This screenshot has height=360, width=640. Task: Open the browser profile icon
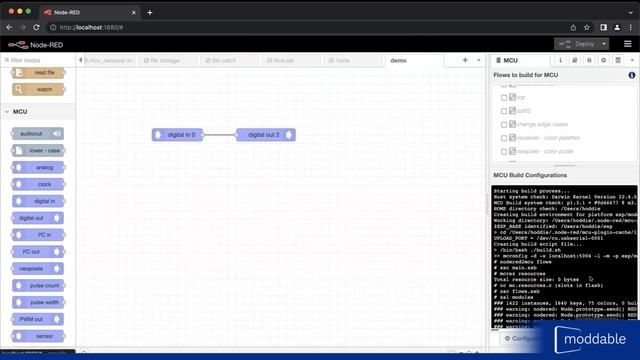[617, 27]
